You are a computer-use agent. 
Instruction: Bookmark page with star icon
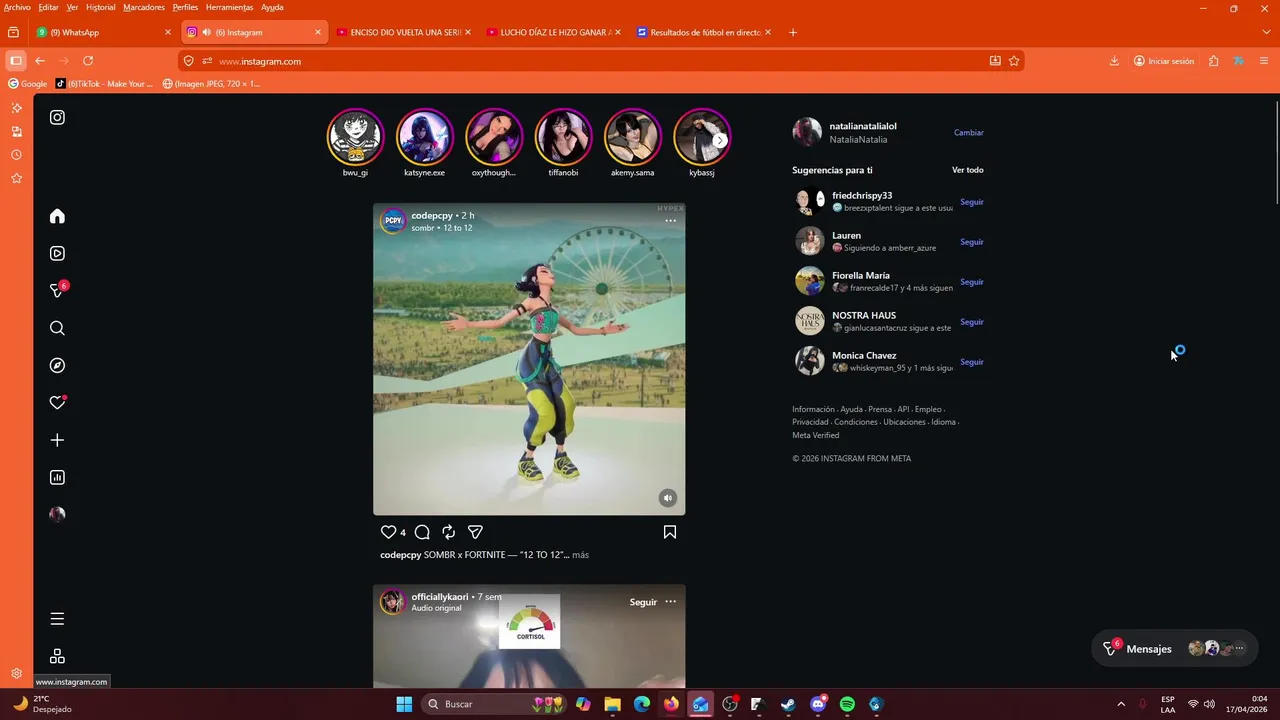pyautogui.click(x=1014, y=61)
